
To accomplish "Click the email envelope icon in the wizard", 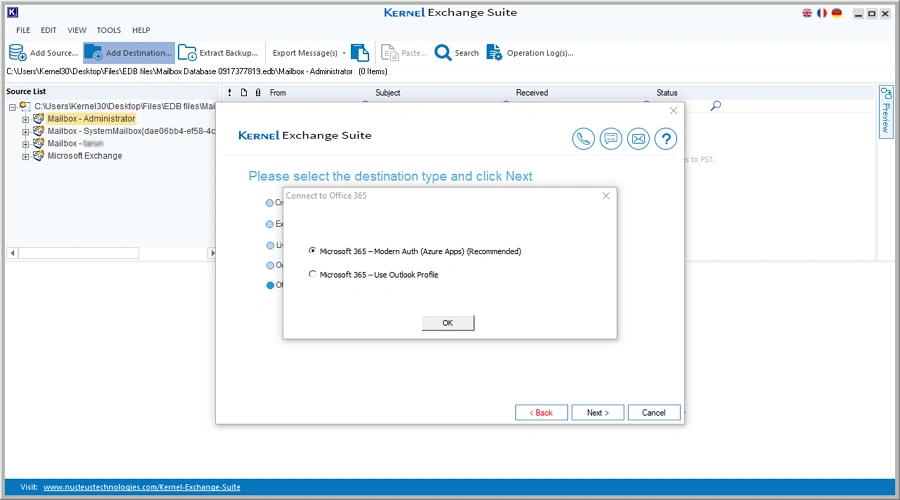I will [x=638, y=139].
